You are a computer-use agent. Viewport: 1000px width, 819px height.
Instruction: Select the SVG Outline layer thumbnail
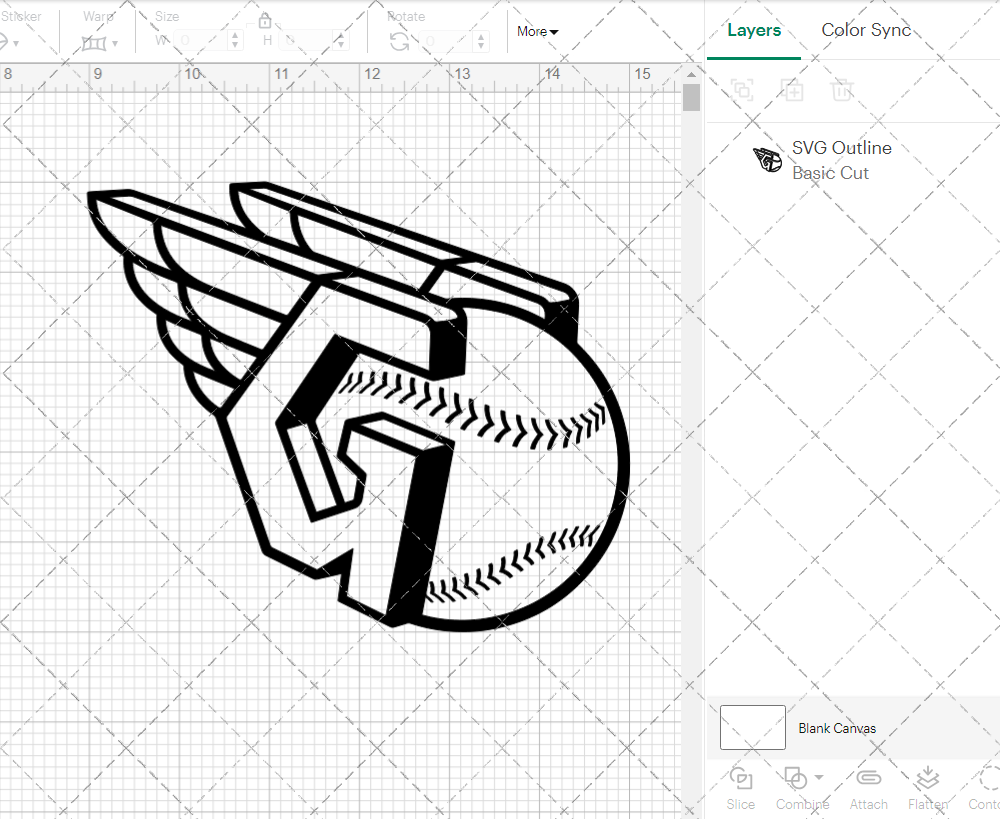[766, 158]
